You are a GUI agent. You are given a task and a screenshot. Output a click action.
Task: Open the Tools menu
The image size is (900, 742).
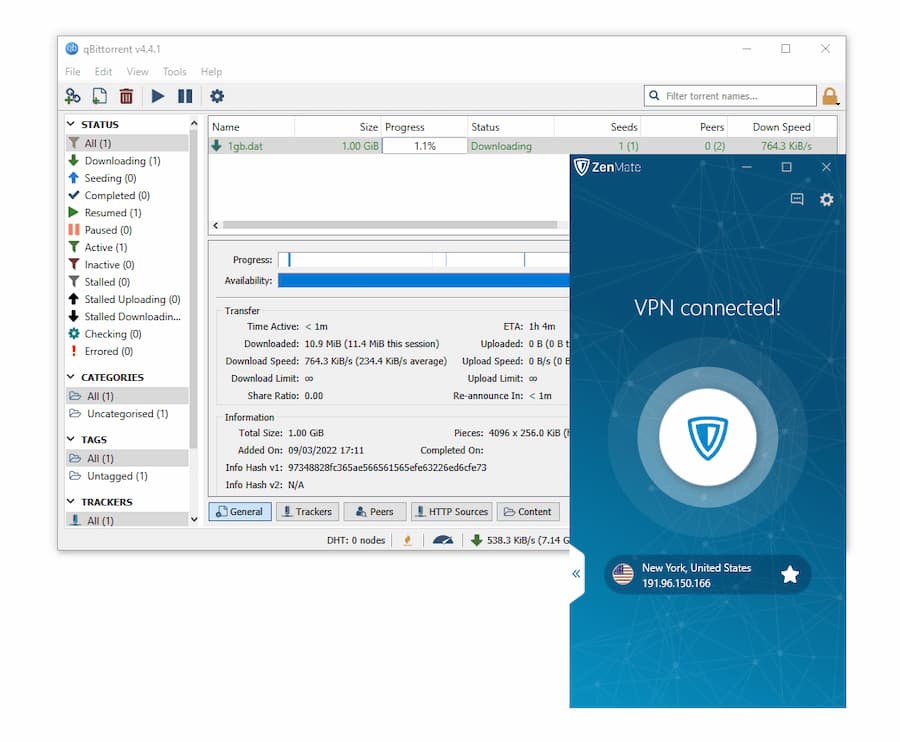pyautogui.click(x=174, y=72)
